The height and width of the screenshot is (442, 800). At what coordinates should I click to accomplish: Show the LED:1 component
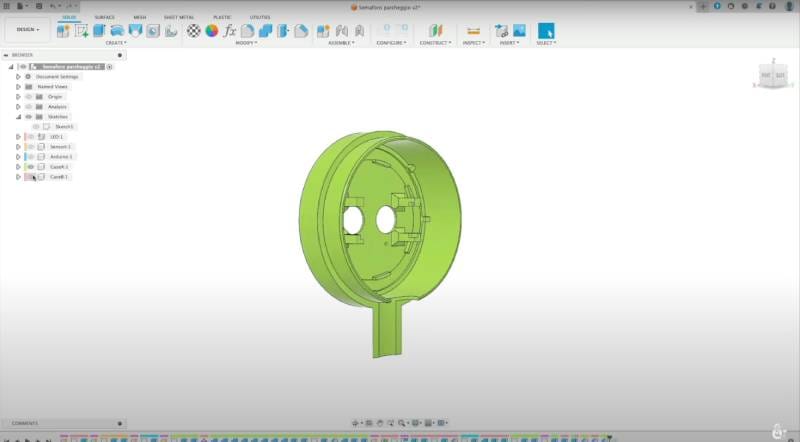click(x=31, y=137)
